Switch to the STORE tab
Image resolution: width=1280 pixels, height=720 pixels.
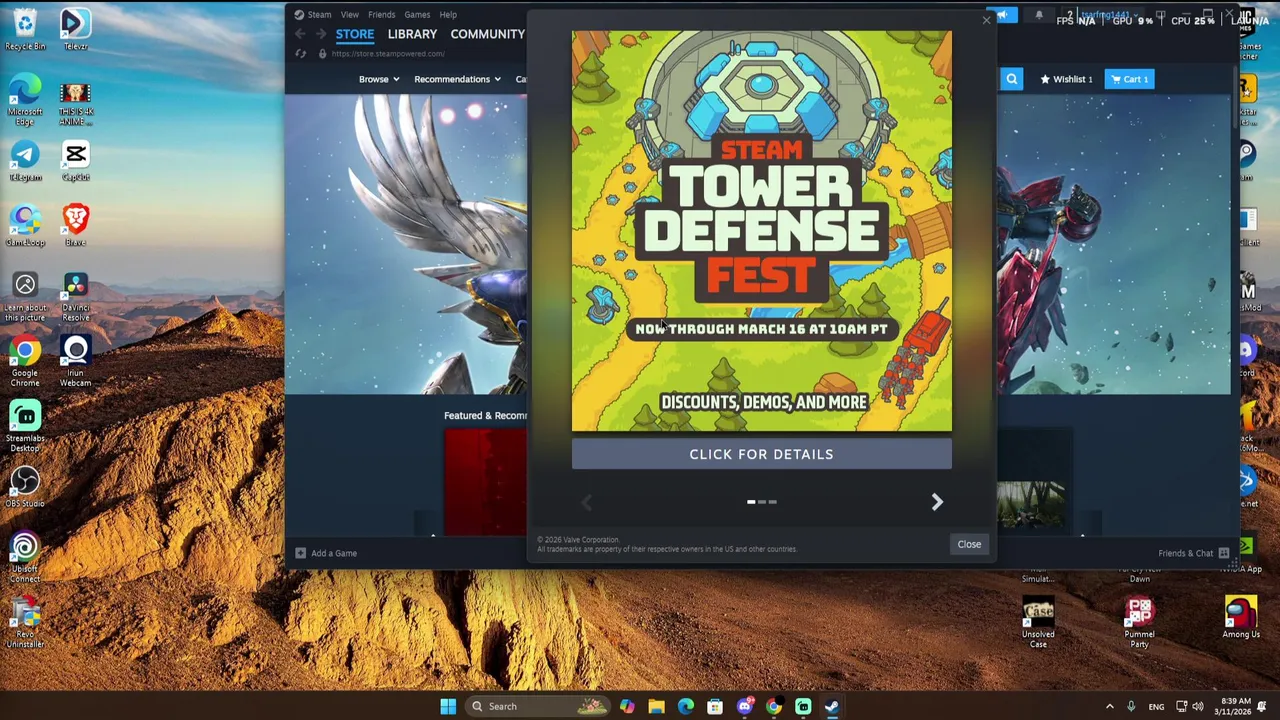click(x=355, y=34)
